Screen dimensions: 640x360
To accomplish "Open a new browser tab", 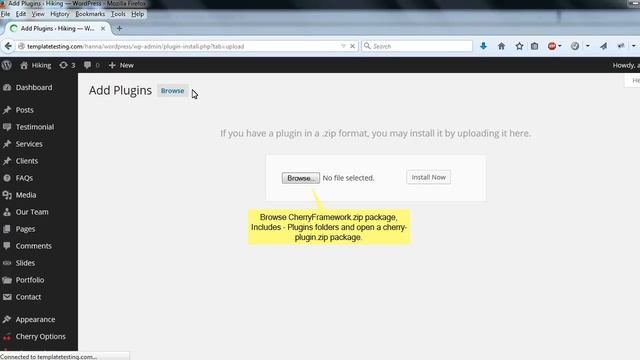I will [119, 29].
